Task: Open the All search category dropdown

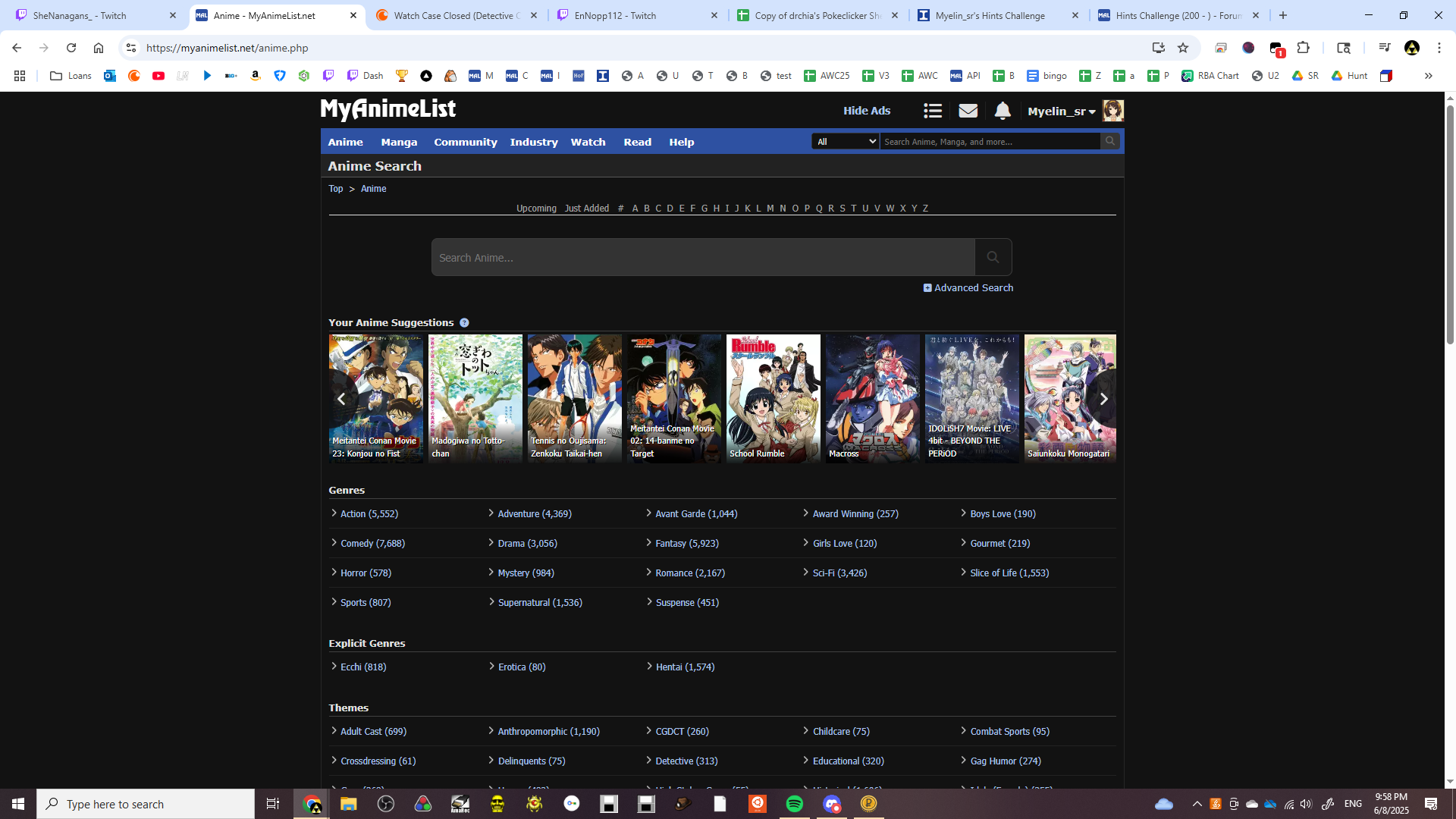Action: [x=846, y=141]
